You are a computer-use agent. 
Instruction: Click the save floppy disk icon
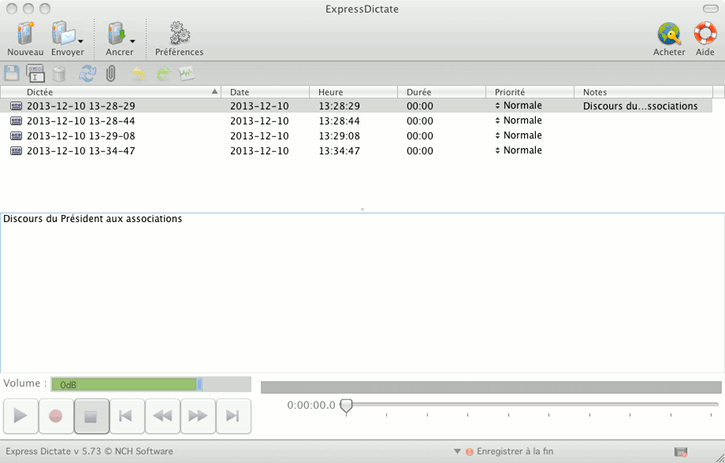pos(12,73)
